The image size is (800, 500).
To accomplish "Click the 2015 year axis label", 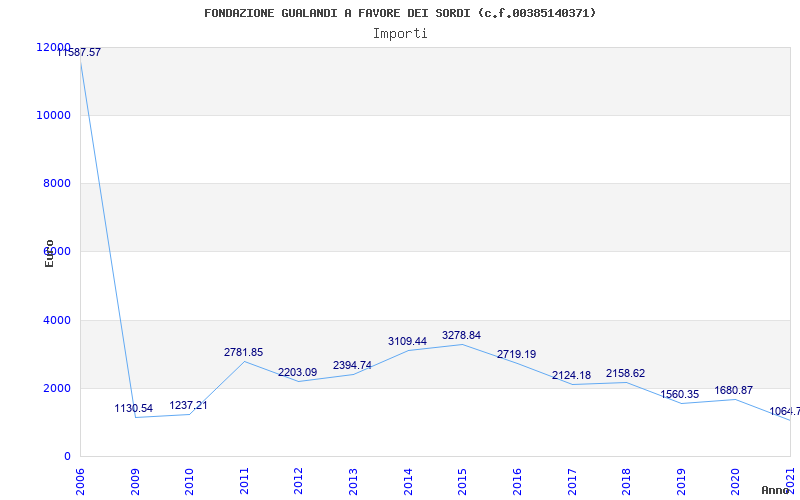I will coord(462,479).
